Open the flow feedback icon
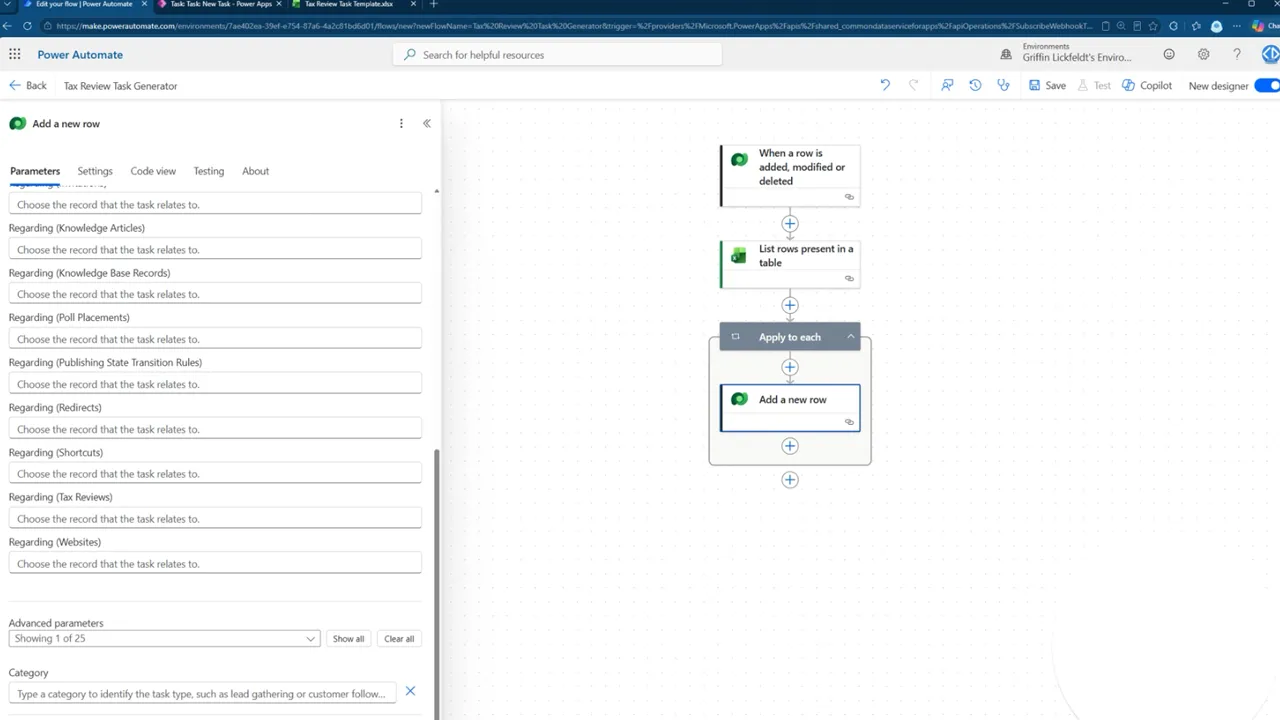The width and height of the screenshot is (1280, 720). point(947,85)
